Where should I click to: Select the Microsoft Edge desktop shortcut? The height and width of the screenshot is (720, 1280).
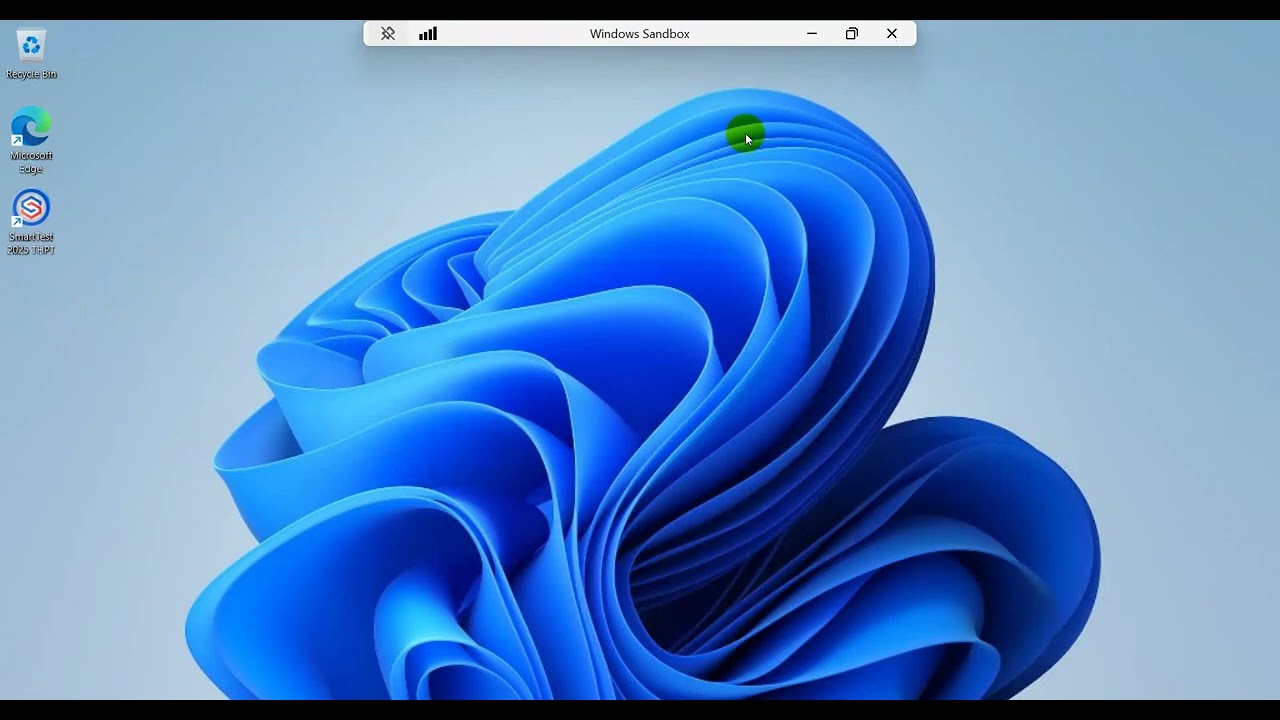31,140
